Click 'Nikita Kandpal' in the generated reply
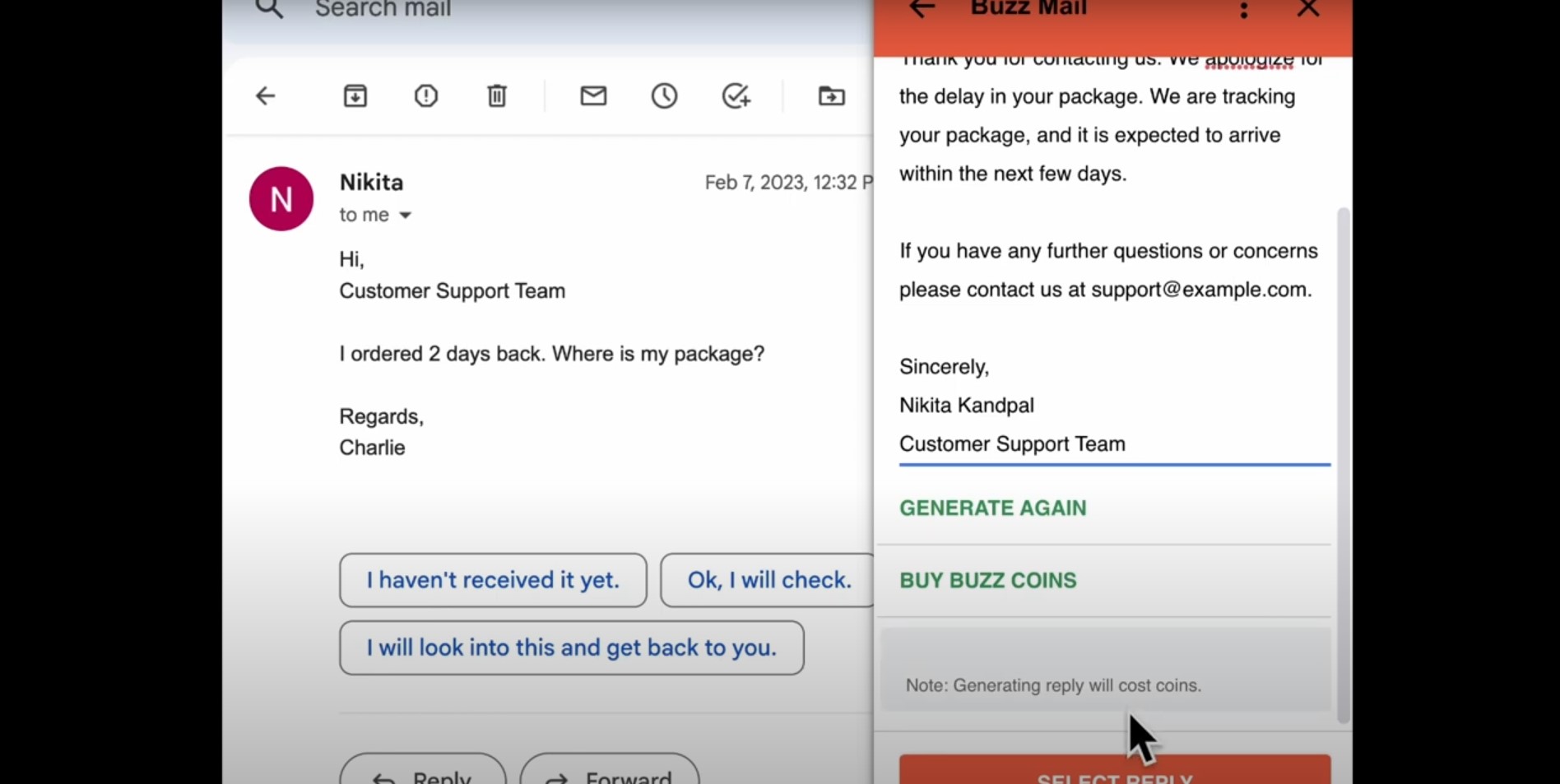The width and height of the screenshot is (1560, 784). pyautogui.click(x=966, y=406)
